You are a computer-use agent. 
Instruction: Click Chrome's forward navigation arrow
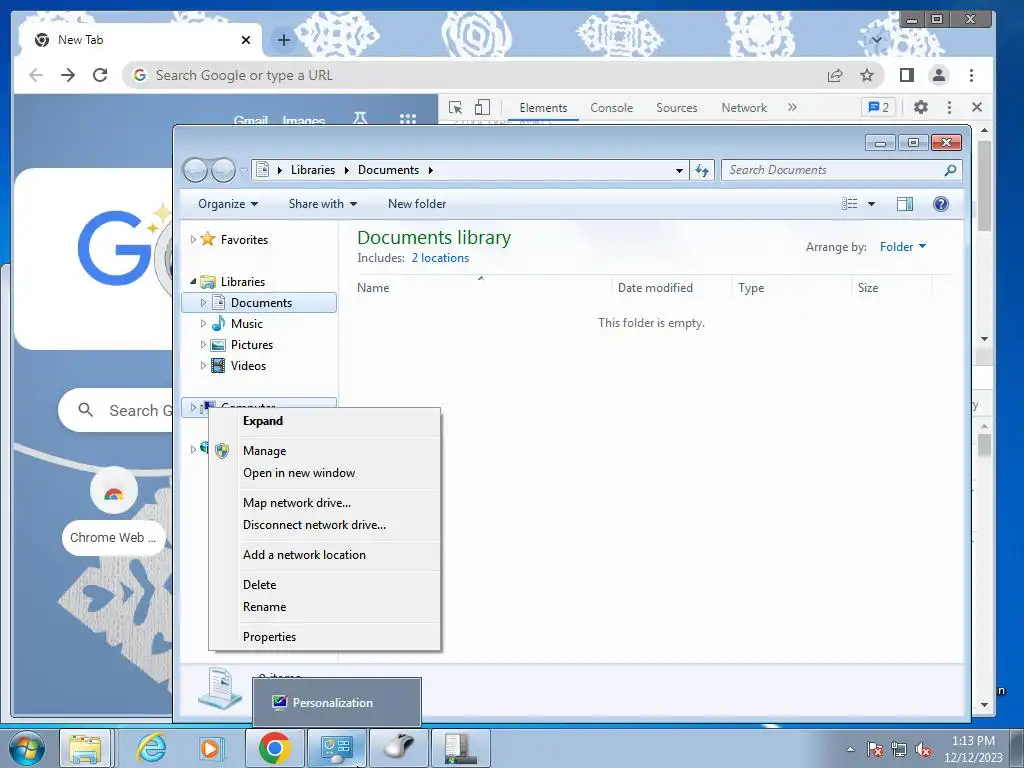68,75
